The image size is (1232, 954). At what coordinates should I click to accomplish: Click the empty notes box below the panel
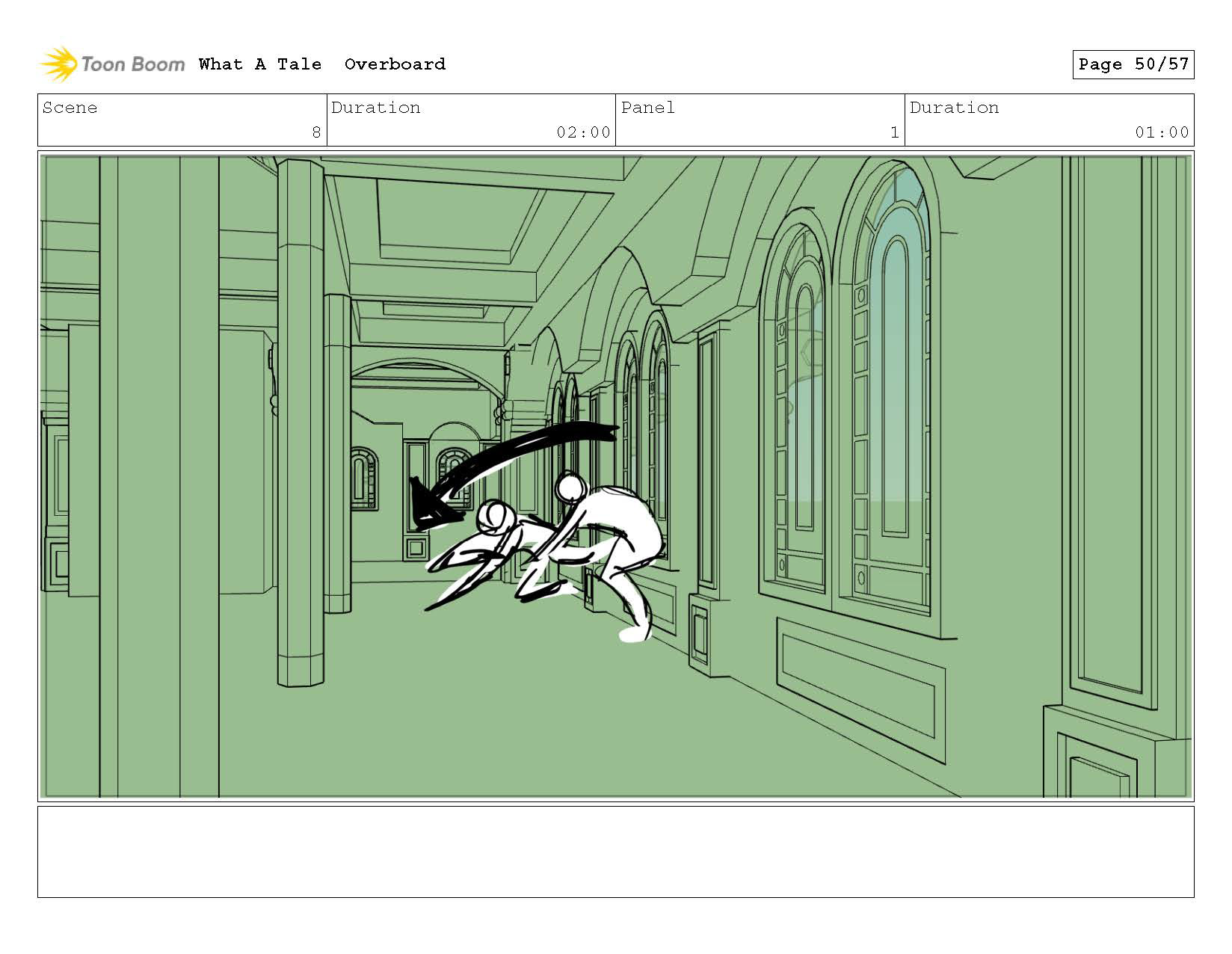coord(615,852)
